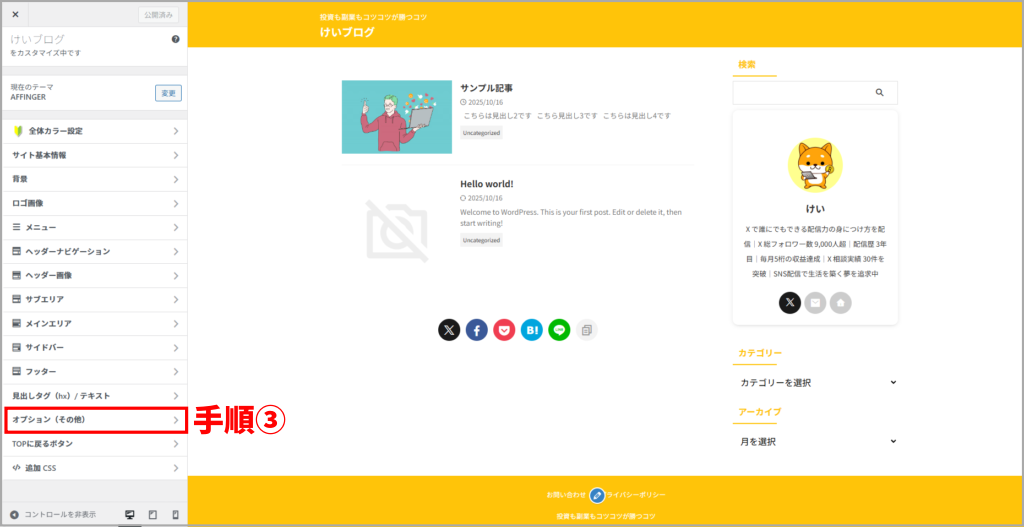This screenshot has height=527, width=1024.
Task: Share via the LINE icon
Action: coord(559,330)
